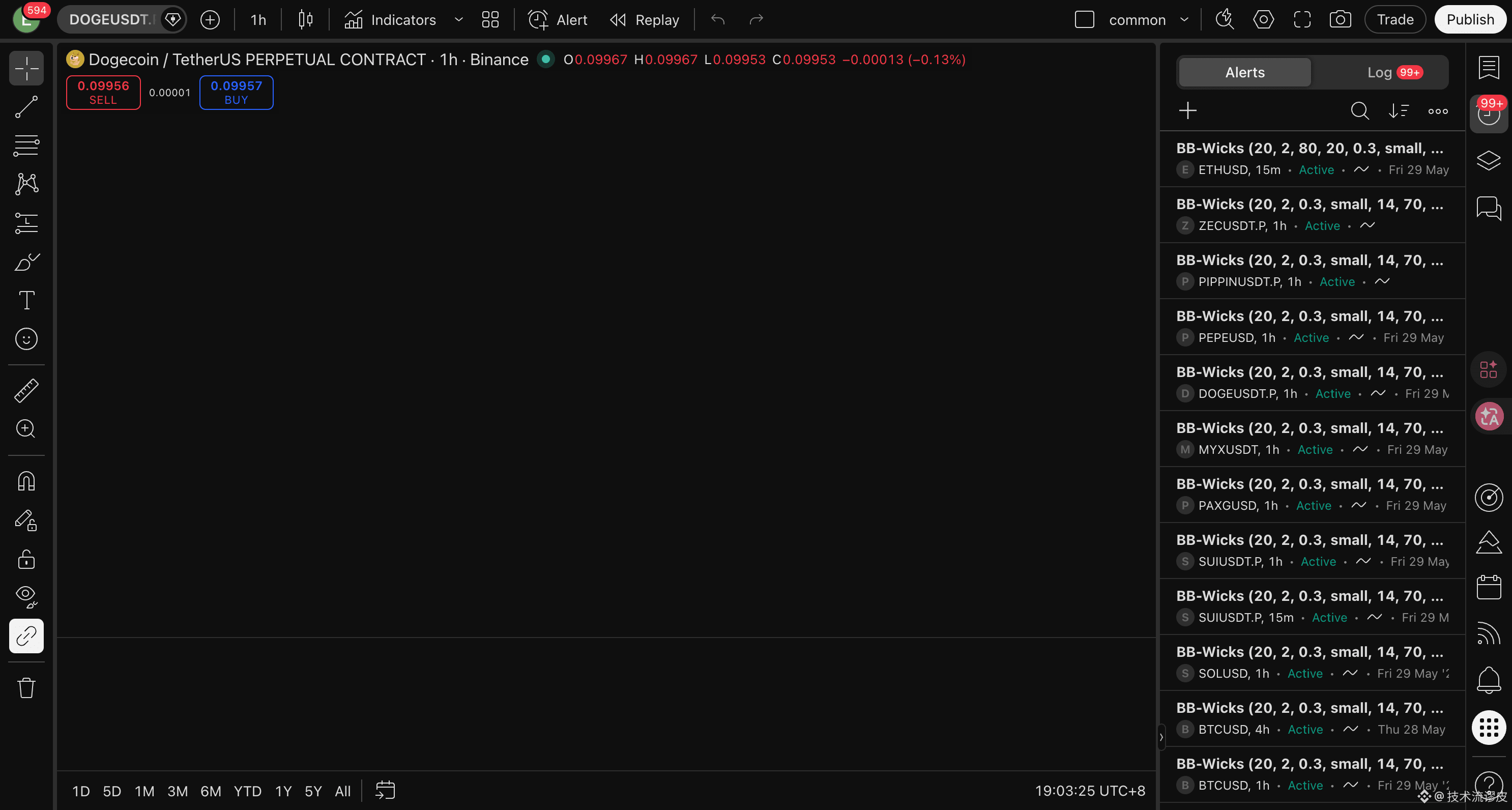Screen dimensions: 1512x810
Task: Select the BTCUSD, 4h alert row
Action: tap(1313, 718)
